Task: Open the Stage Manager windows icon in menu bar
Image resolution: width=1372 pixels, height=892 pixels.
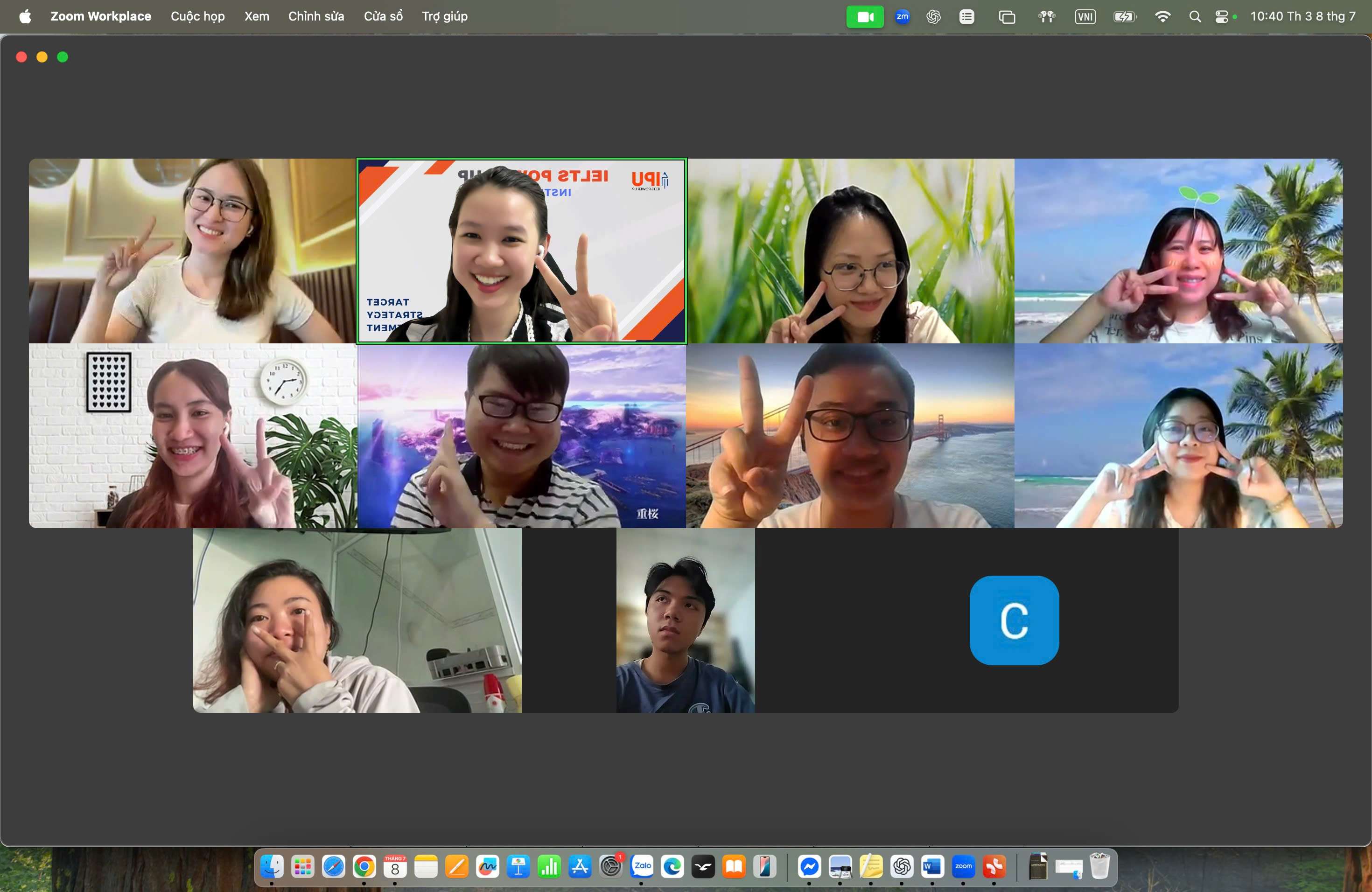Action: coord(1007,17)
